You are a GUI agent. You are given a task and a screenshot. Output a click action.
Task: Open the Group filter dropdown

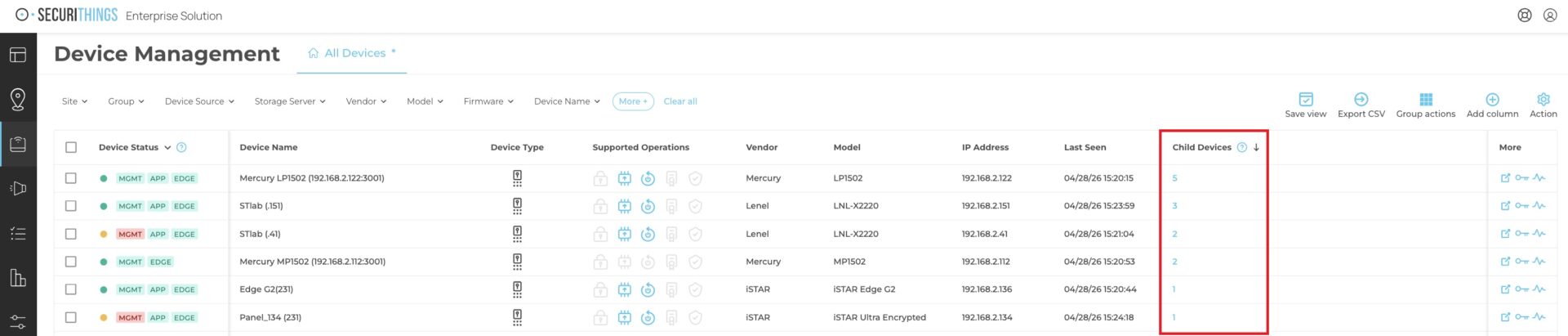click(126, 101)
